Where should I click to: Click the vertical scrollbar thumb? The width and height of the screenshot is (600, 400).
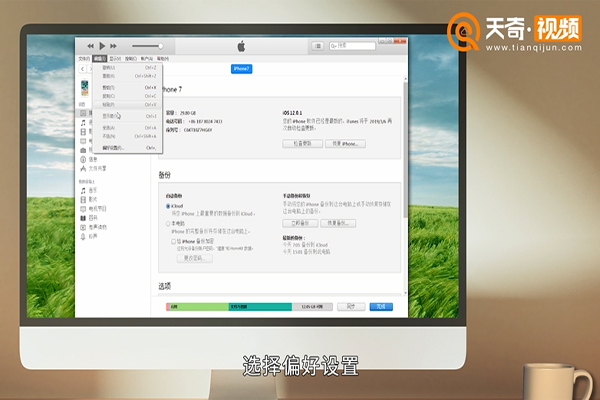tap(405, 149)
